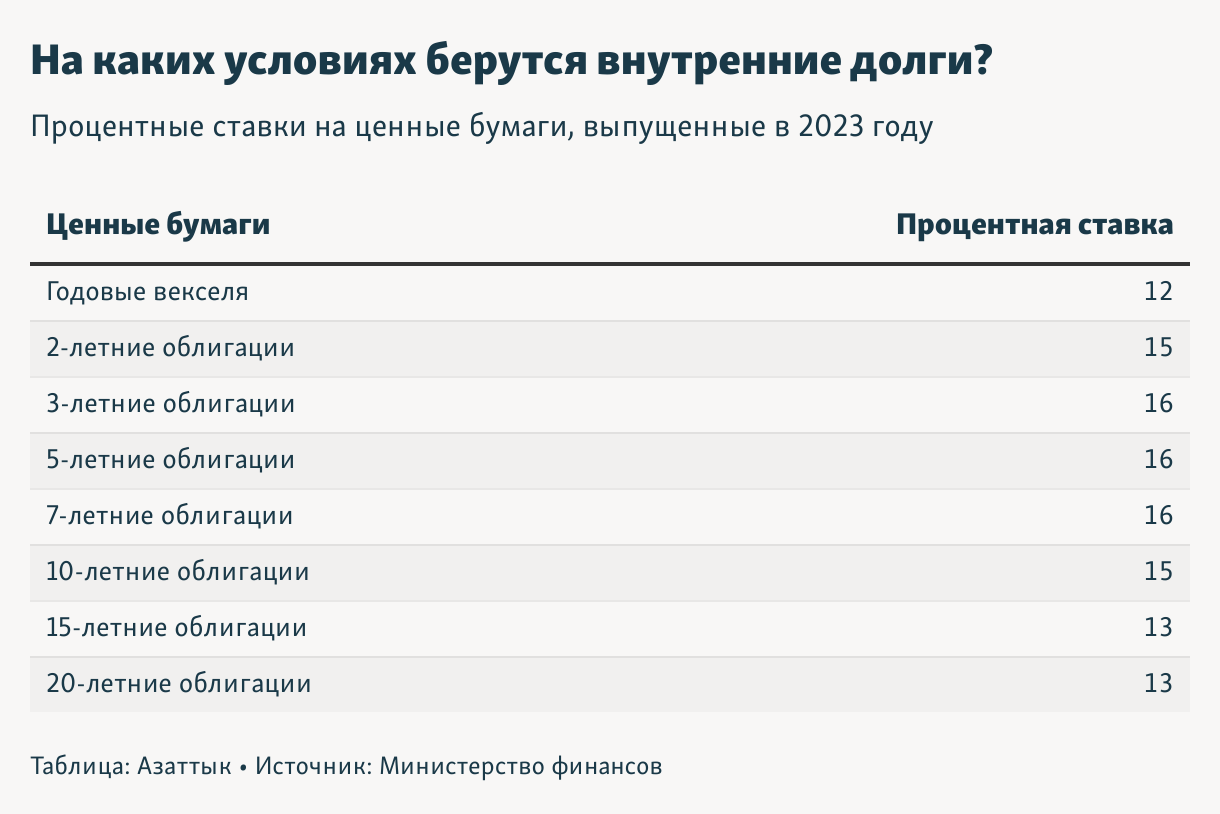Click rate value 13 for 20-летние облигации

pyautogui.click(x=1158, y=685)
